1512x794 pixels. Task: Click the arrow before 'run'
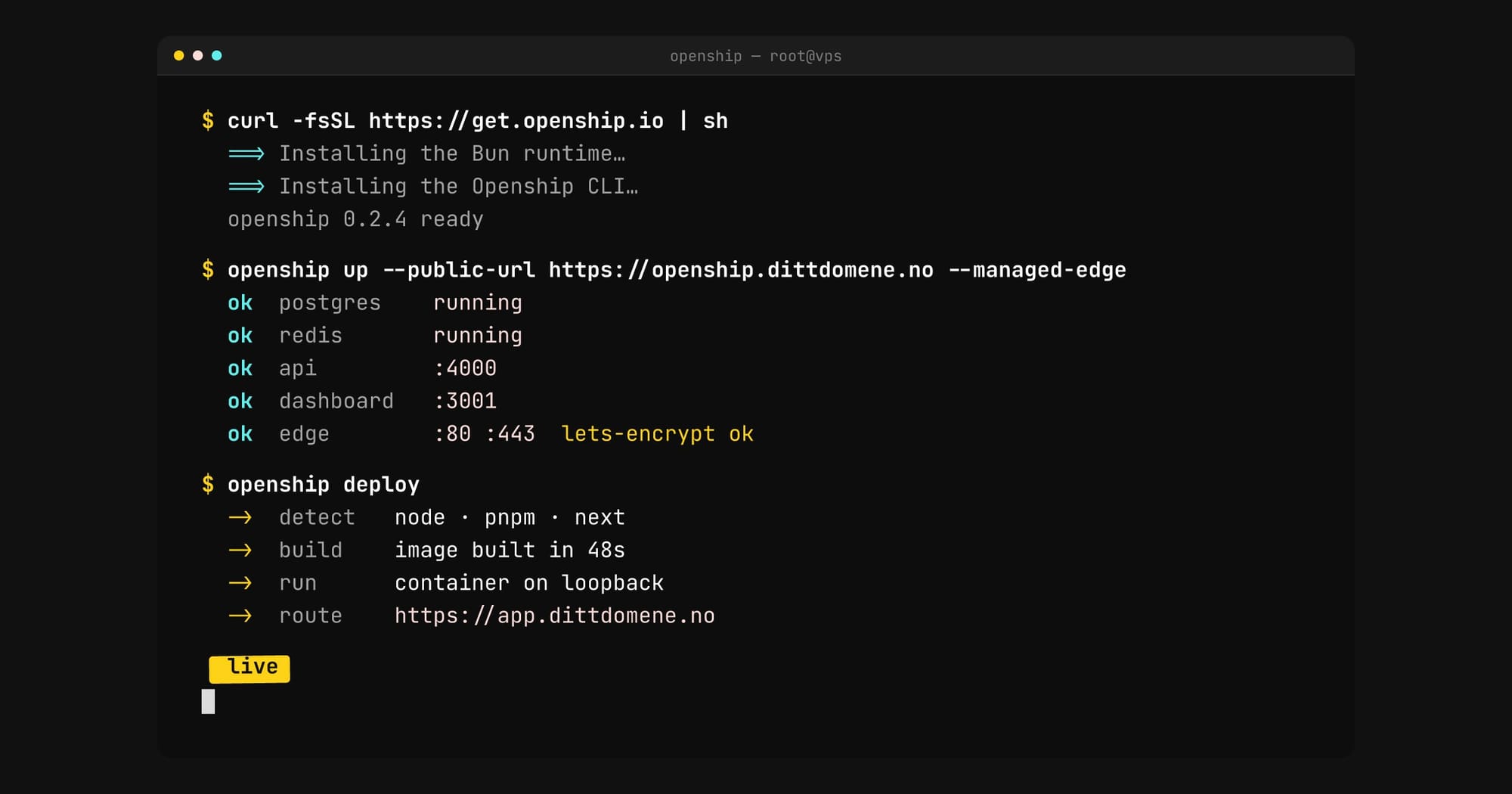tap(240, 583)
